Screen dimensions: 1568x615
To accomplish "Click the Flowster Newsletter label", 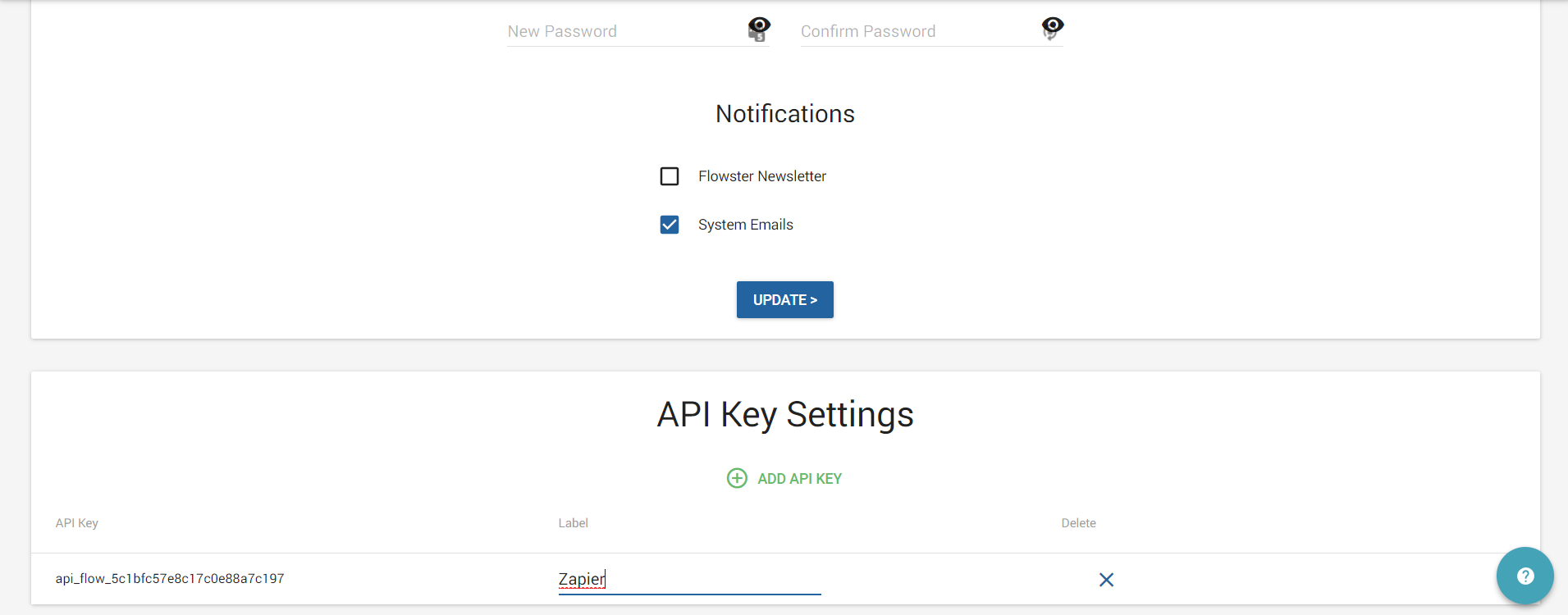I will [762, 176].
